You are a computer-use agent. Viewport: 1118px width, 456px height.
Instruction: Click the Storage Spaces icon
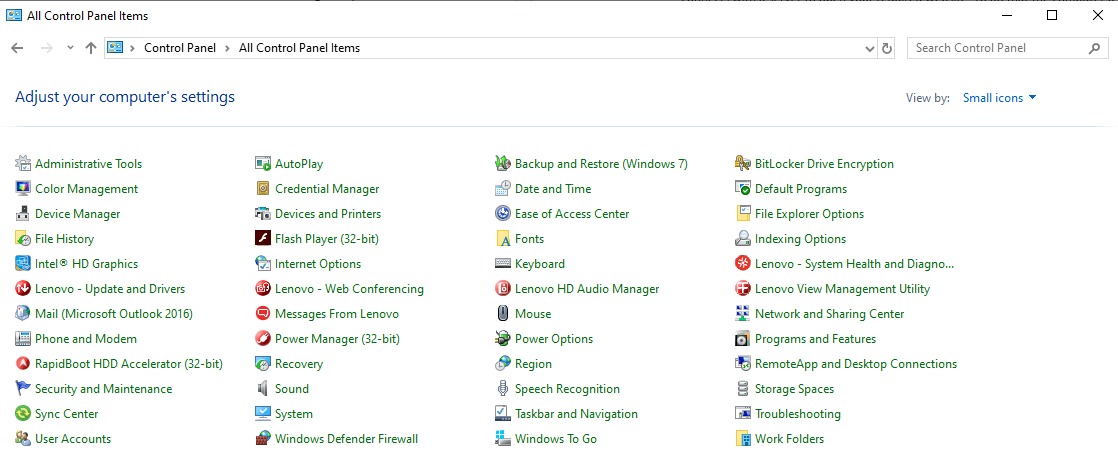[743, 389]
